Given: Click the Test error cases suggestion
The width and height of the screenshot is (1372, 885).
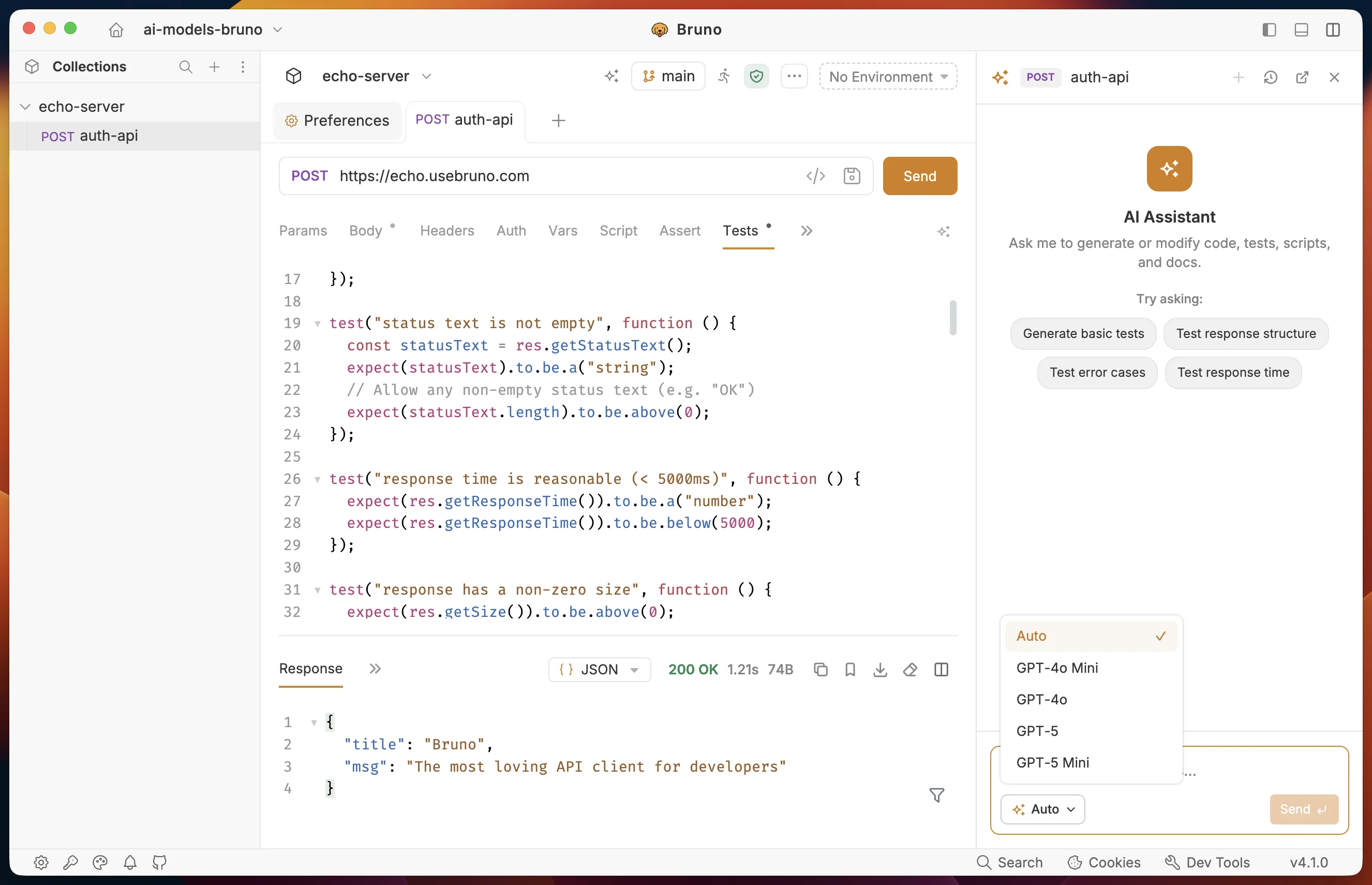Looking at the screenshot, I should coord(1097,373).
